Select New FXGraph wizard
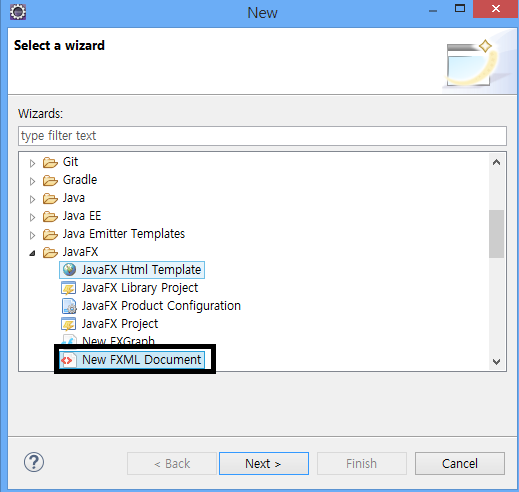The height and width of the screenshot is (492, 519). 118,341
